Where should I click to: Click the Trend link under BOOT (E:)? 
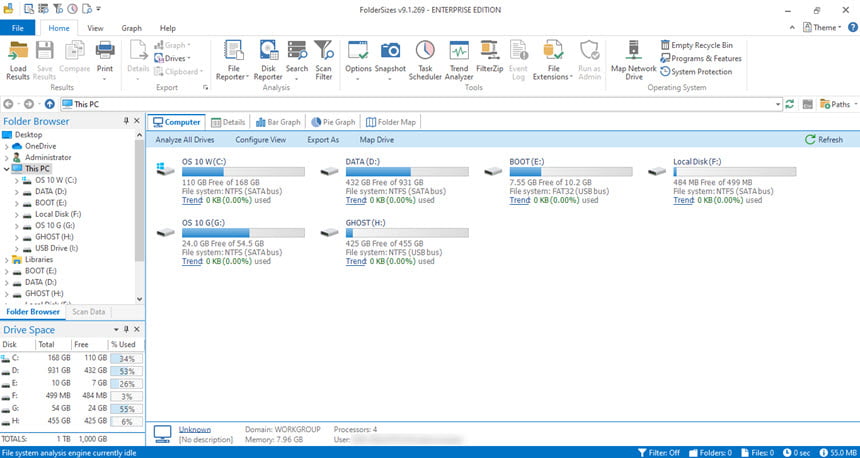coord(519,200)
